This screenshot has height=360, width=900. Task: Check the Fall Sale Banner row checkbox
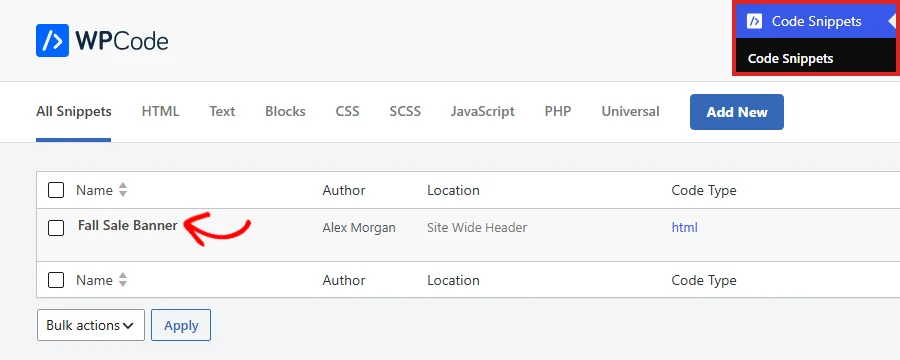[56, 228]
